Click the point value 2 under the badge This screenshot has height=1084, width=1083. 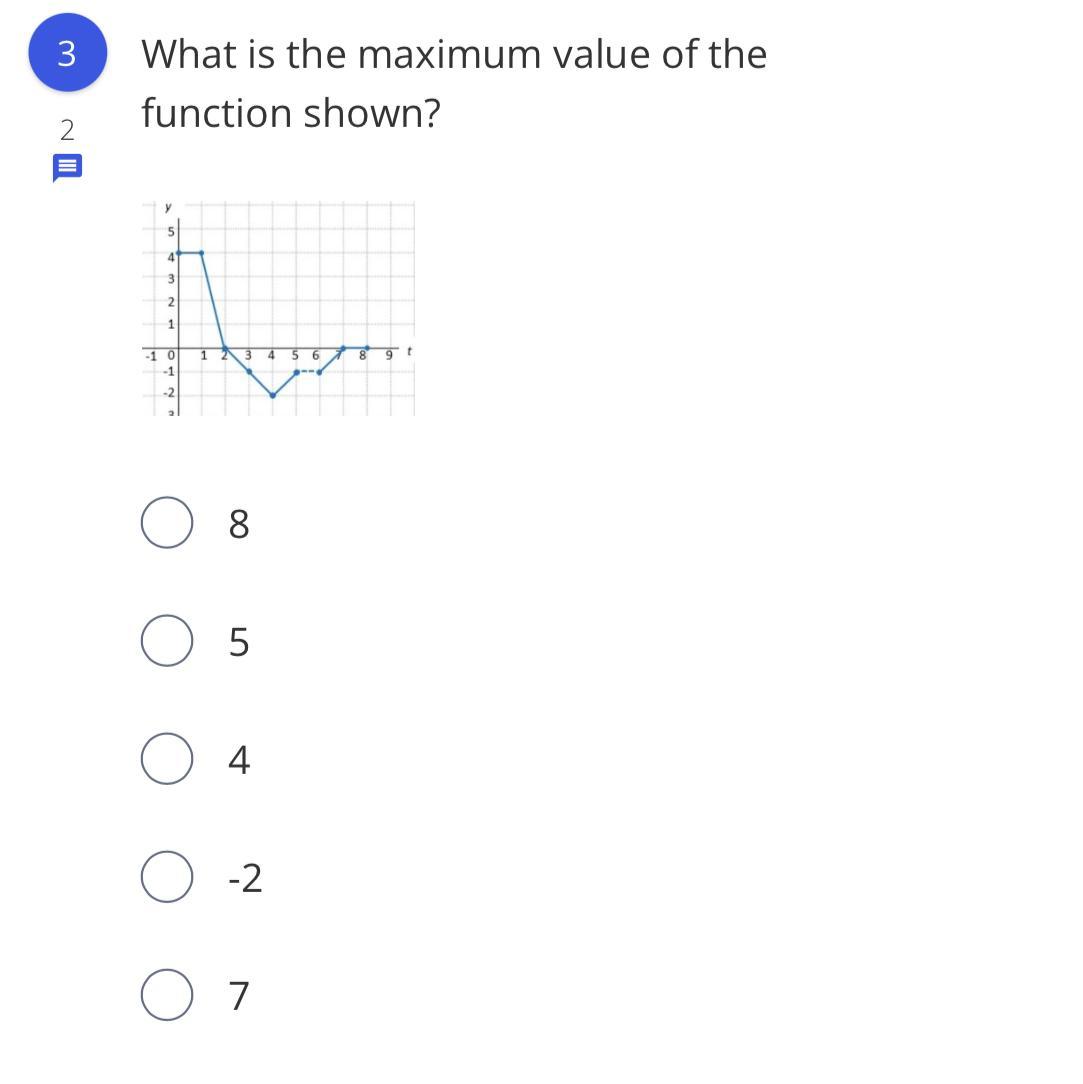tap(67, 130)
